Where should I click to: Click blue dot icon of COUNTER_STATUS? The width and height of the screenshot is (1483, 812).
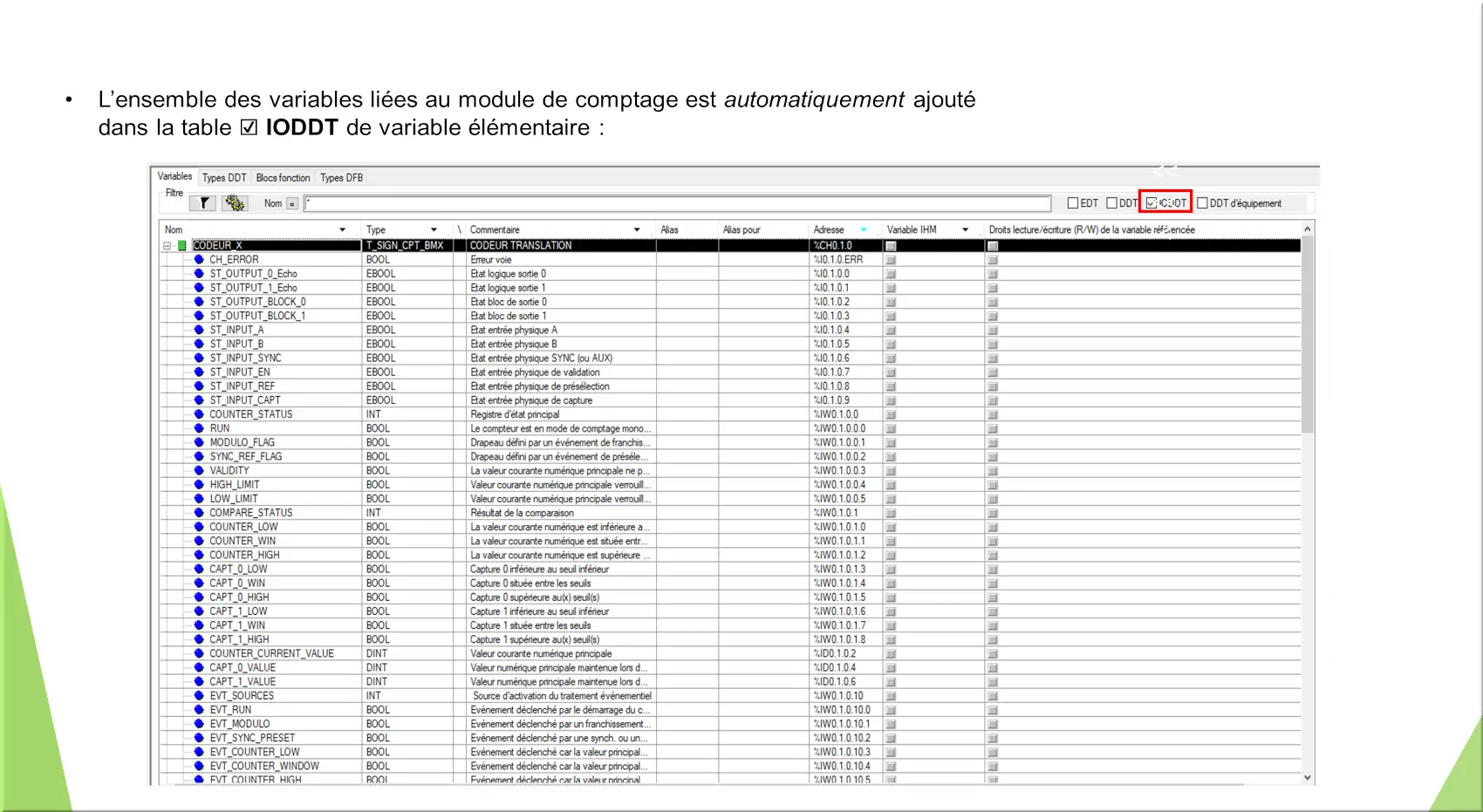[199, 414]
